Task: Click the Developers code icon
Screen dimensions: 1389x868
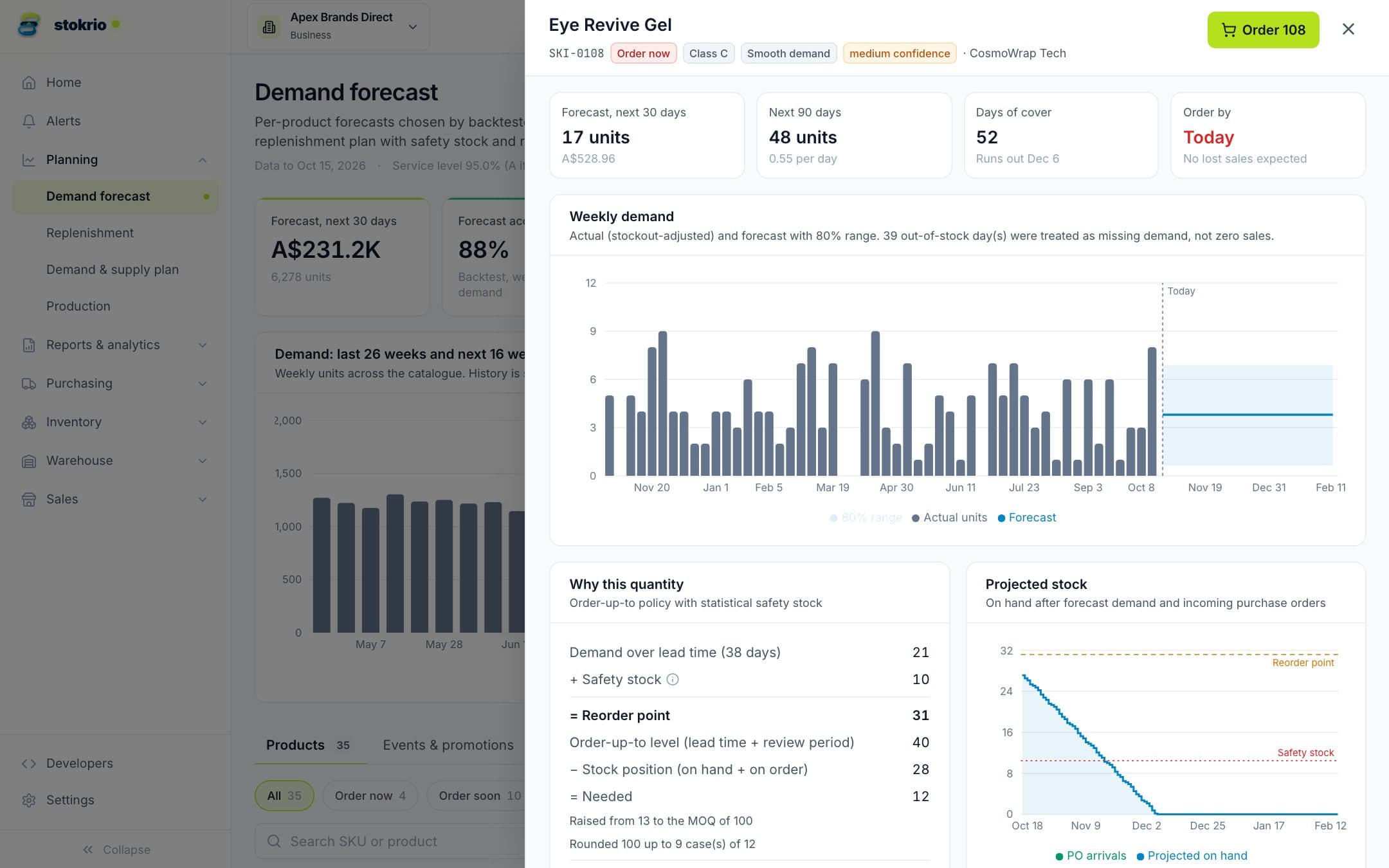Action: [29, 763]
